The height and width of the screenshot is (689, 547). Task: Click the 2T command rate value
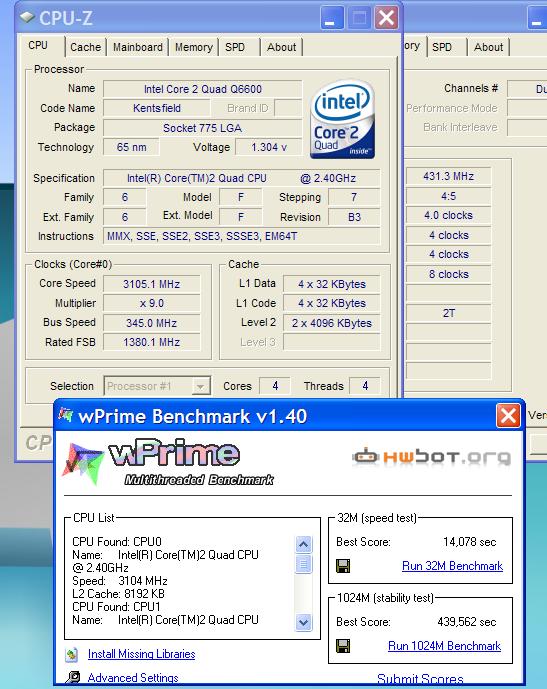coord(448,313)
